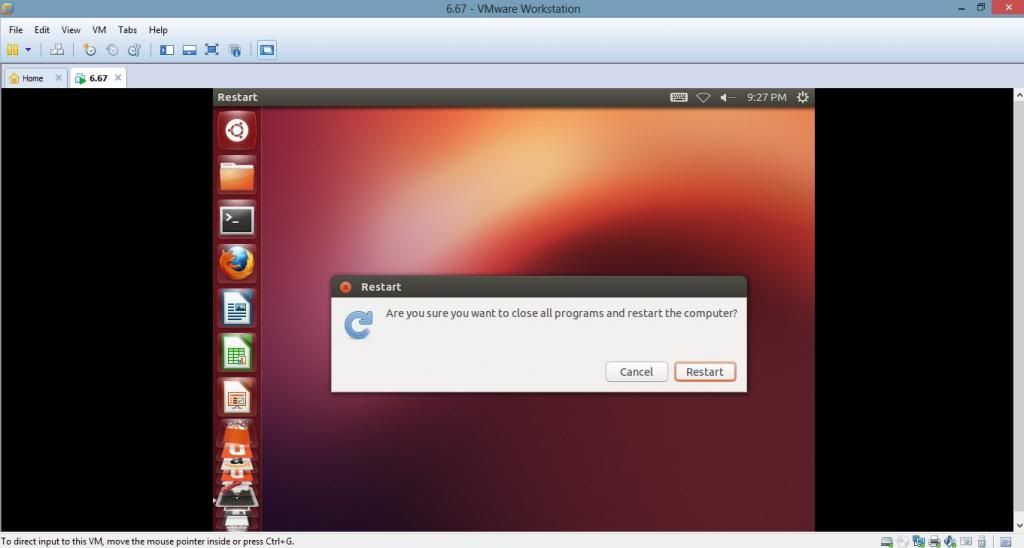Click Send Ctrl+Alt+Del toolbar icon
Image resolution: width=1024 pixels, height=548 pixels.
tap(57, 50)
